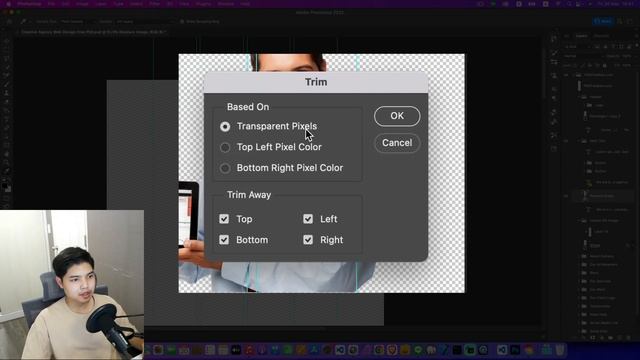Choose Top Left Pixel Color option
The width and height of the screenshot is (640, 360).
225,147
